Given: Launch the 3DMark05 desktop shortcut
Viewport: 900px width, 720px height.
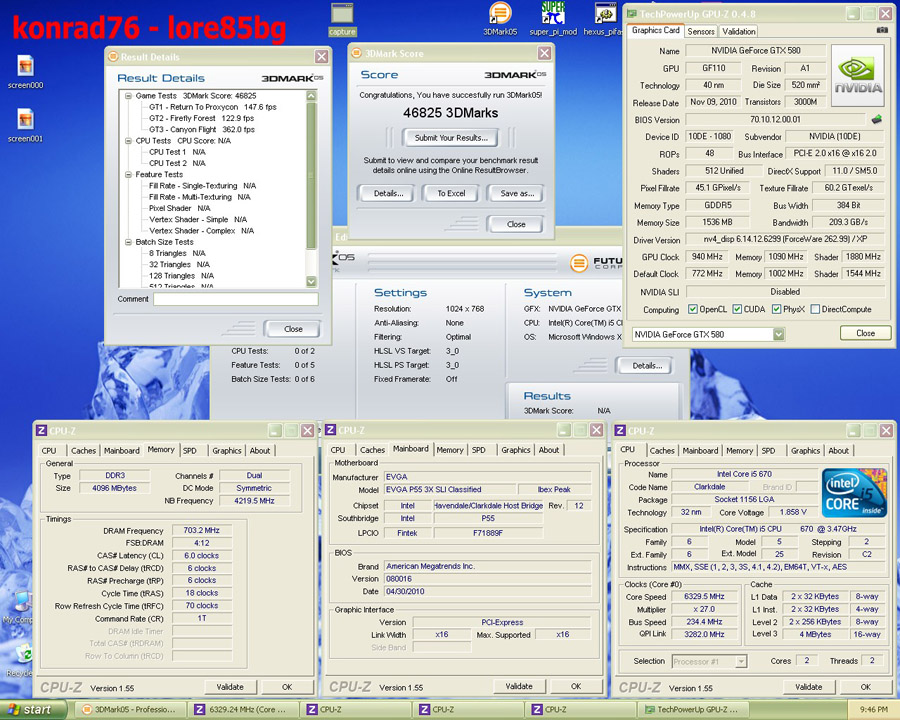Looking at the screenshot, I should tap(500, 20).
